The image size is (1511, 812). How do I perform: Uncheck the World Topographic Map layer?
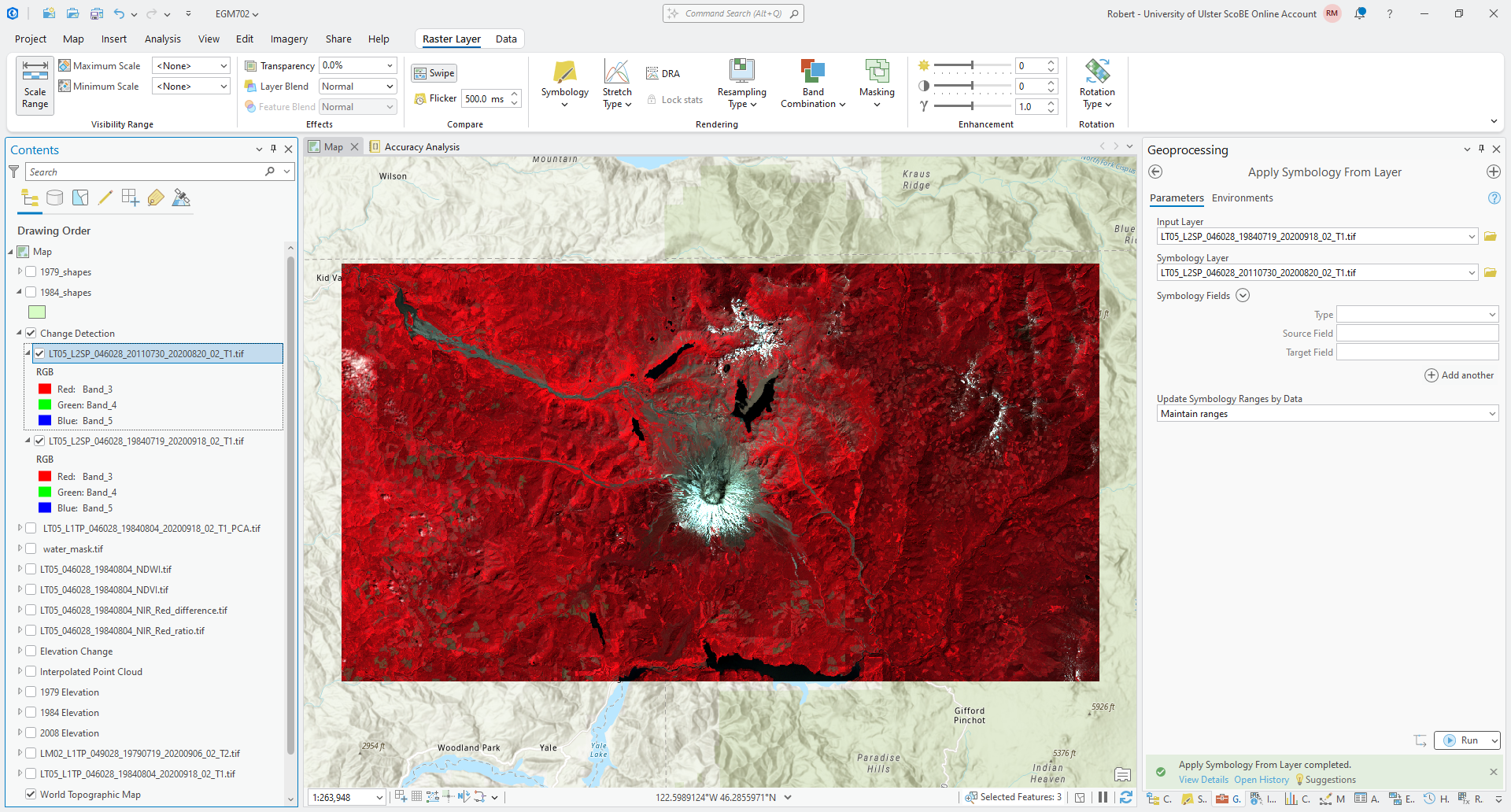31,795
